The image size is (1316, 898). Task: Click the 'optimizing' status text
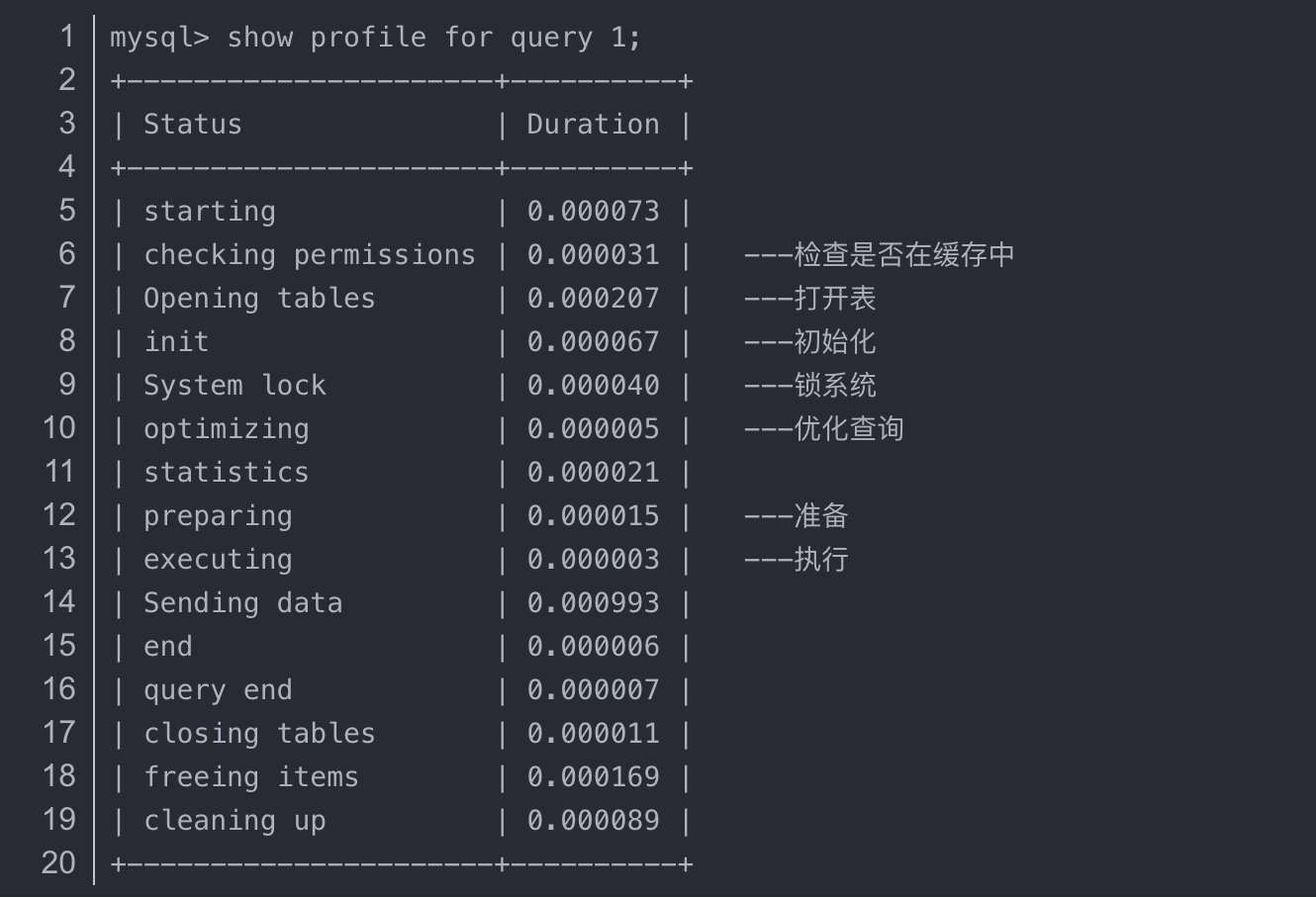pos(227,429)
